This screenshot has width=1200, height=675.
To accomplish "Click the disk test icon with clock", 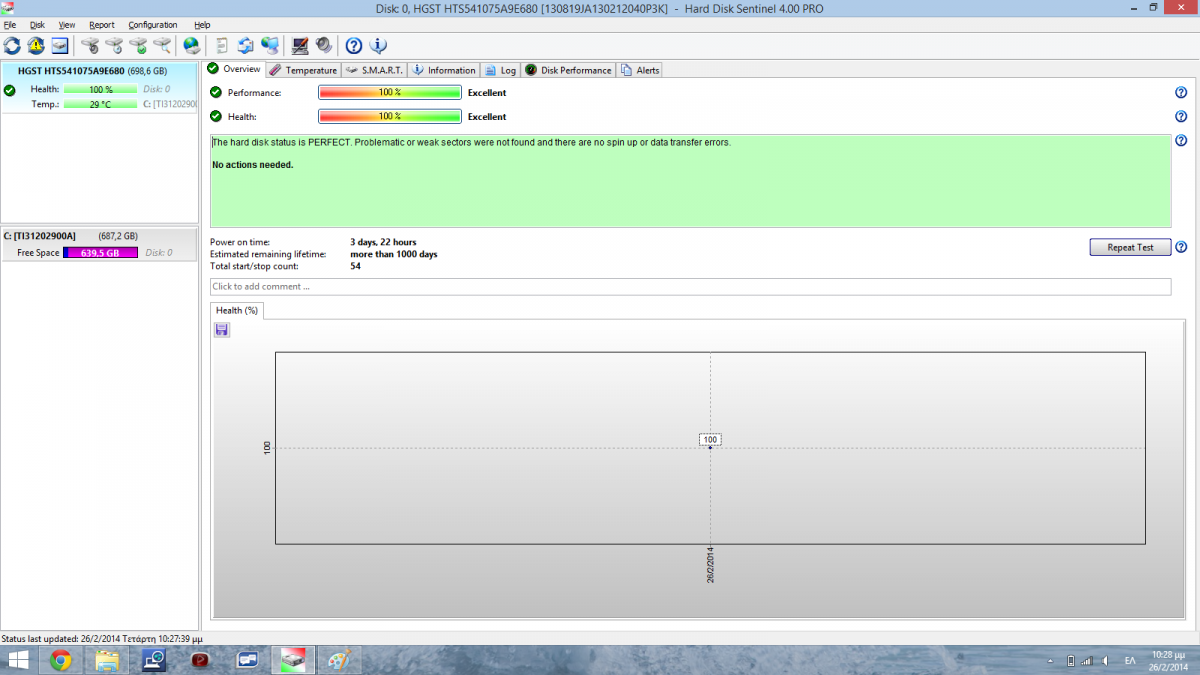I will tap(114, 45).
